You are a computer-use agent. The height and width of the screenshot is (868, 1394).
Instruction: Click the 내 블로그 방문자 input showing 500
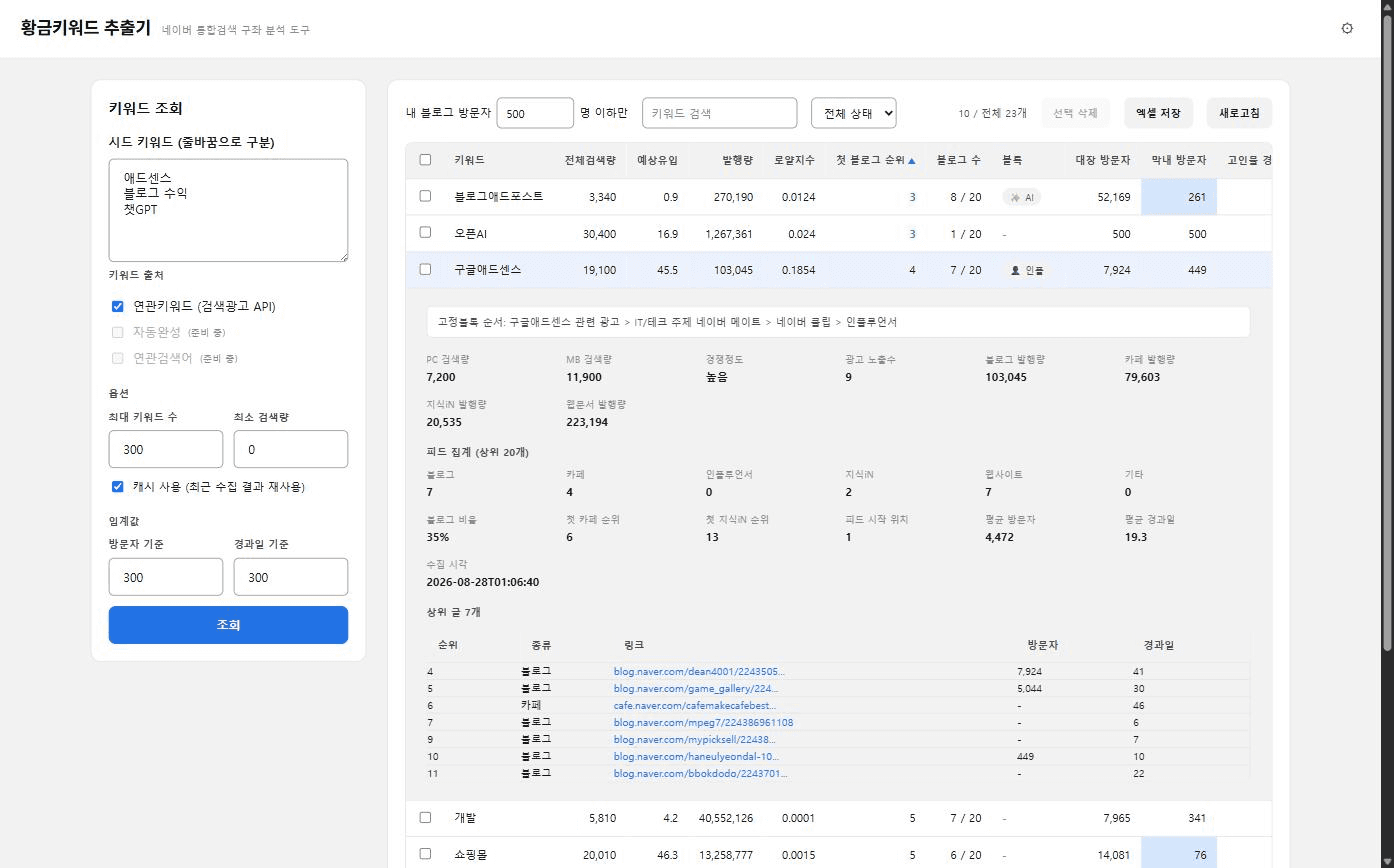tap(535, 113)
